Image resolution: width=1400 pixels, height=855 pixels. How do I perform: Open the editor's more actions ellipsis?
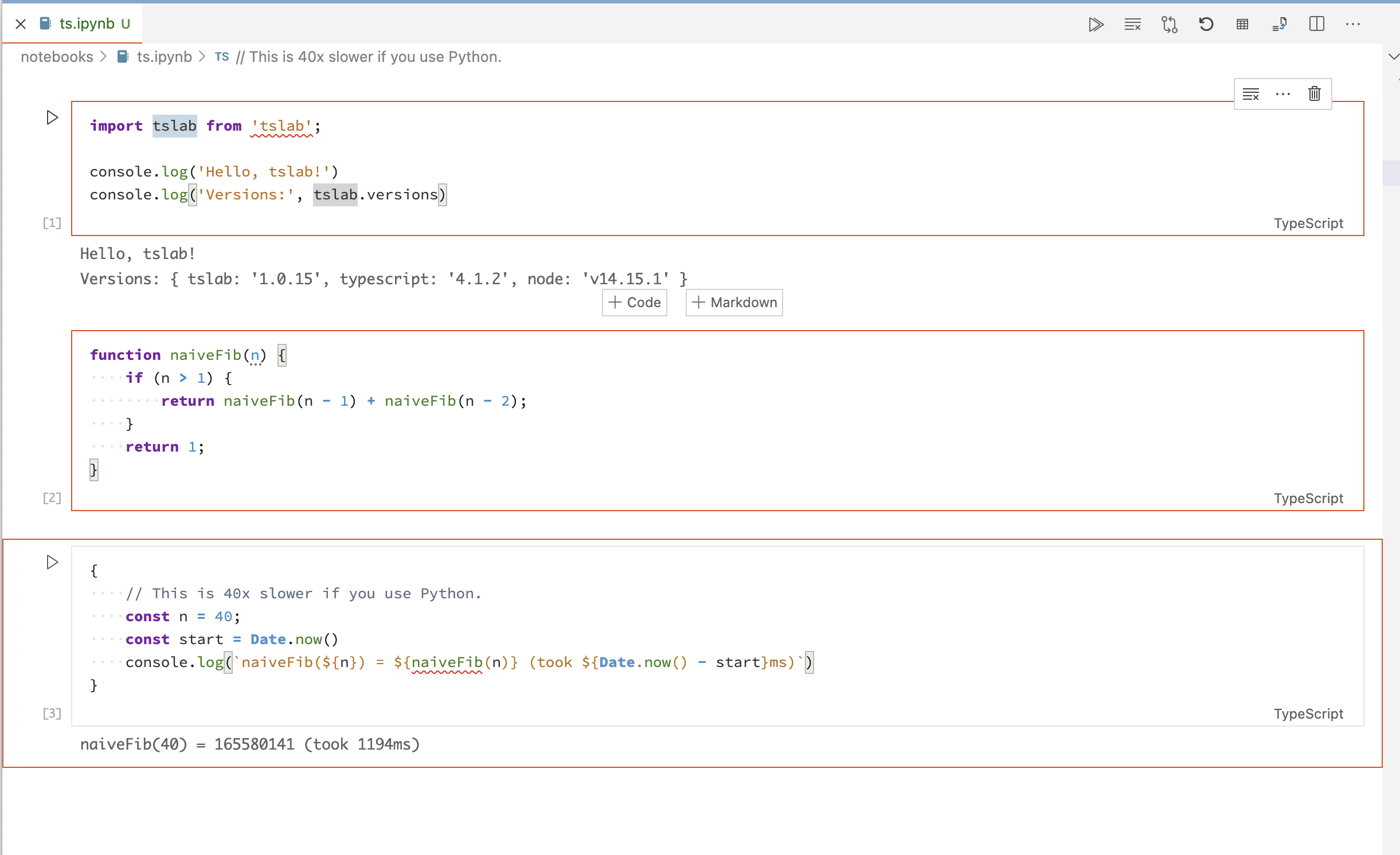coord(1353,24)
